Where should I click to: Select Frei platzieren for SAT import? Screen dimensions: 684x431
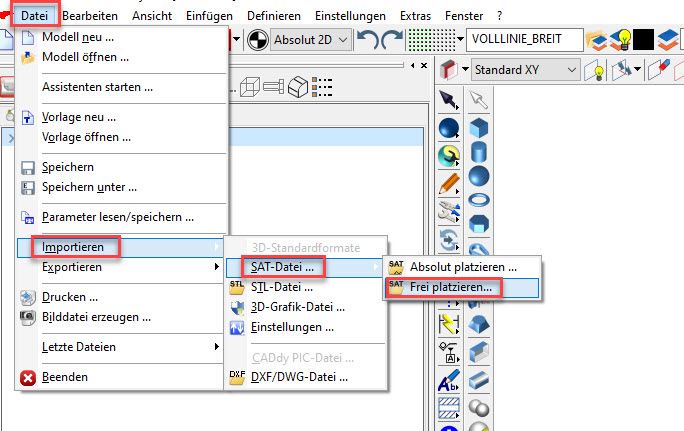[x=462, y=287]
